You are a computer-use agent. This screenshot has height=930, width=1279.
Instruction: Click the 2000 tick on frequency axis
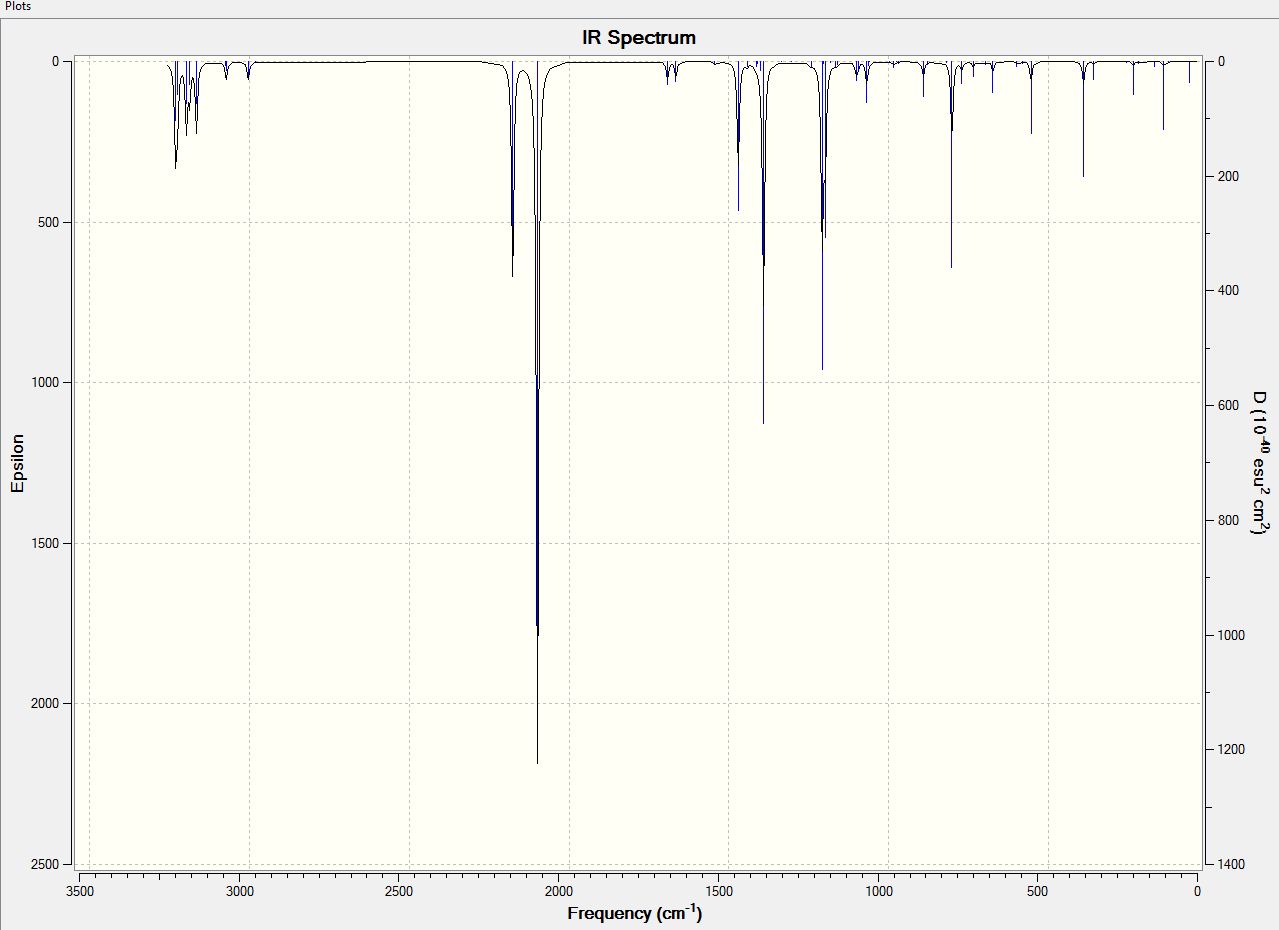[558, 890]
